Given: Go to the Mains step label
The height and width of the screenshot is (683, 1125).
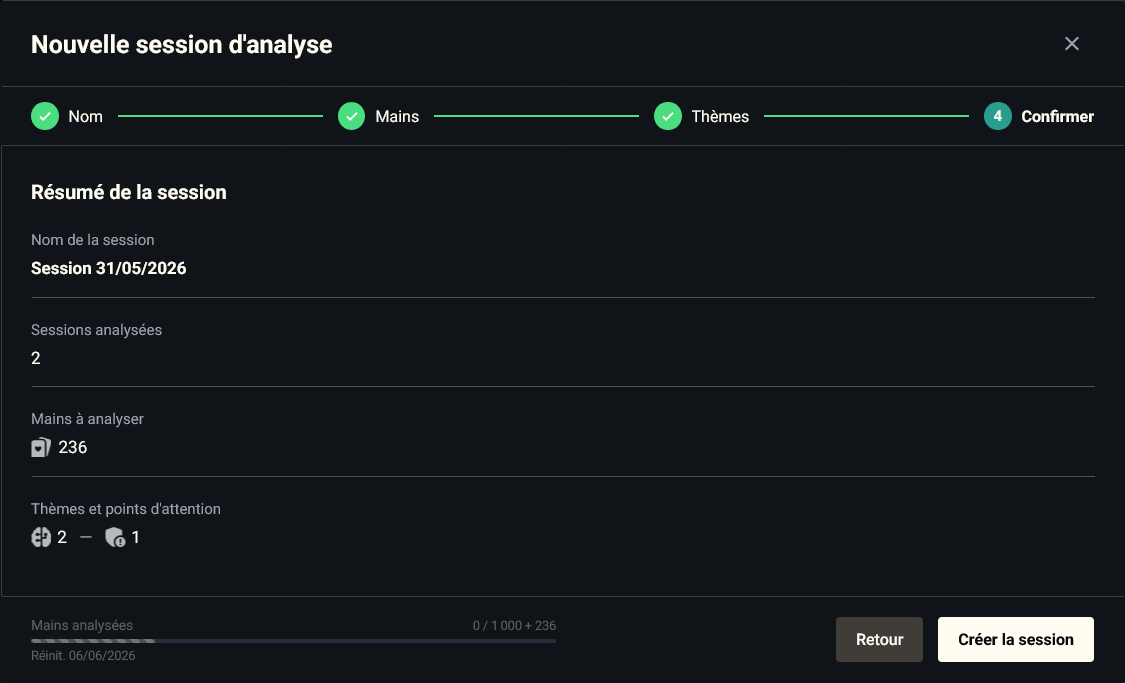Looking at the screenshot, I should [397, 116].
